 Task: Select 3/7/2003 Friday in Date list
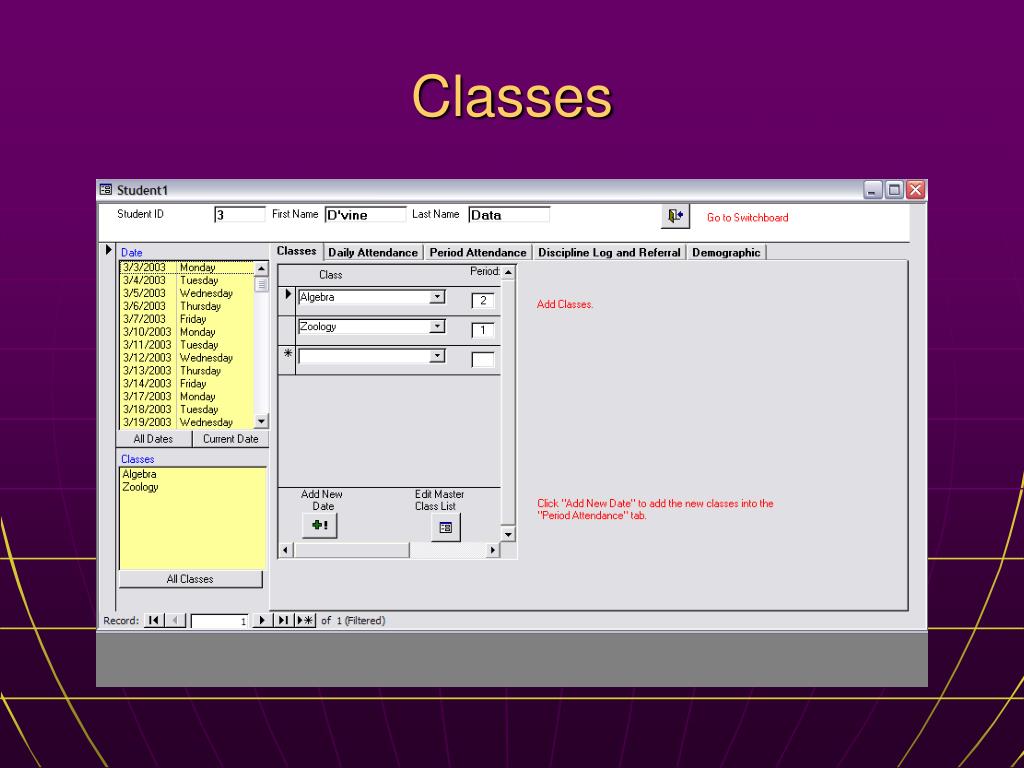187,319
